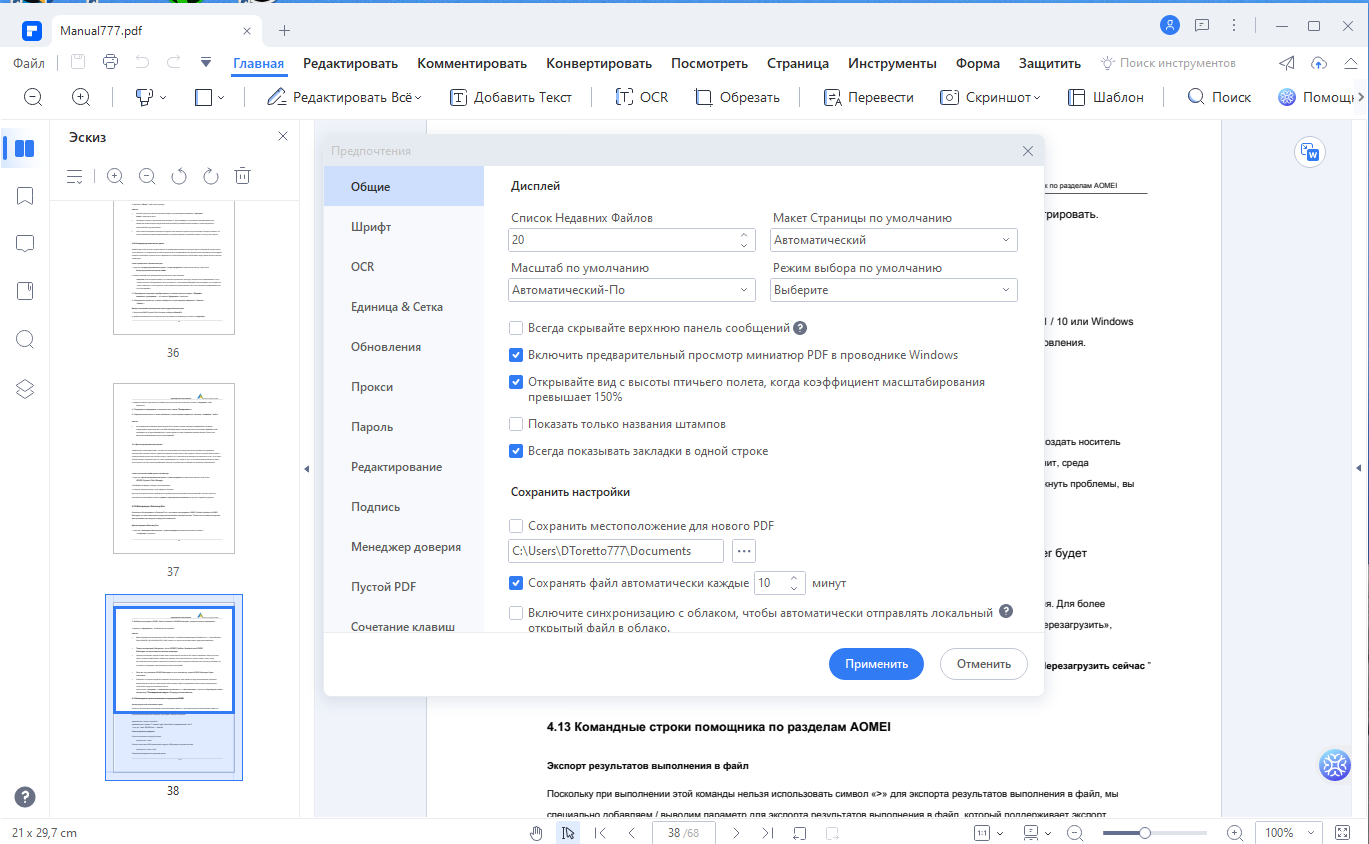Select the hand tool in status bar

[536, 833]
